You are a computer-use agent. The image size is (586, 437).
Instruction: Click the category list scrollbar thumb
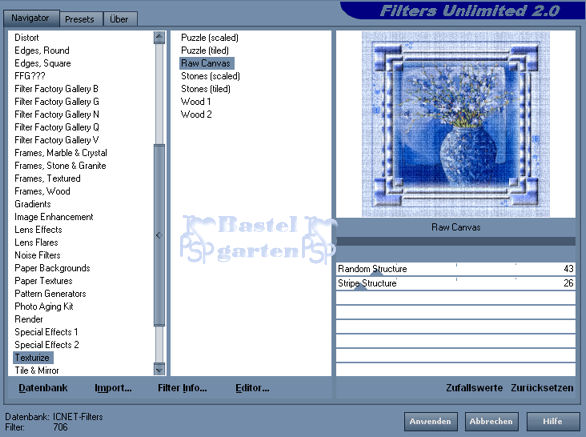[x=159, y=236]
